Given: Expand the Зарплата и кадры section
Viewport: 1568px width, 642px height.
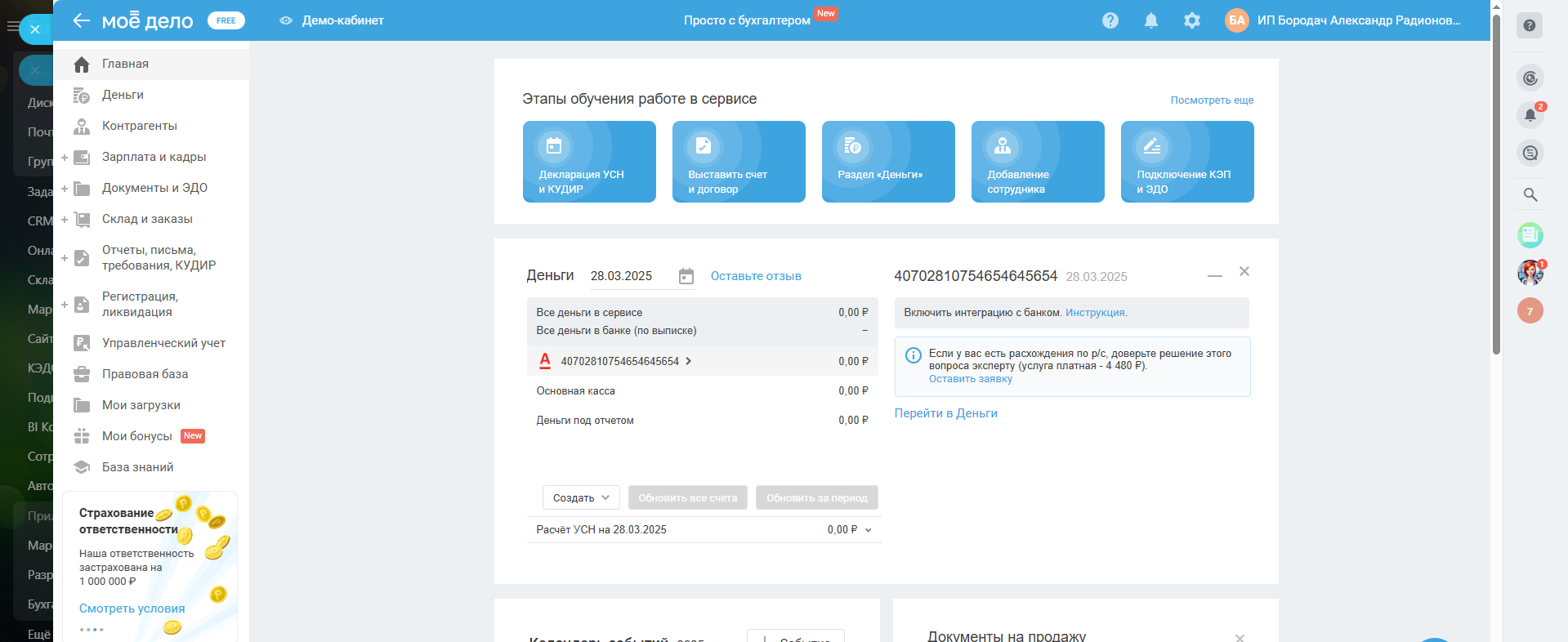Looking at the screenshot, I should (65, 158).
